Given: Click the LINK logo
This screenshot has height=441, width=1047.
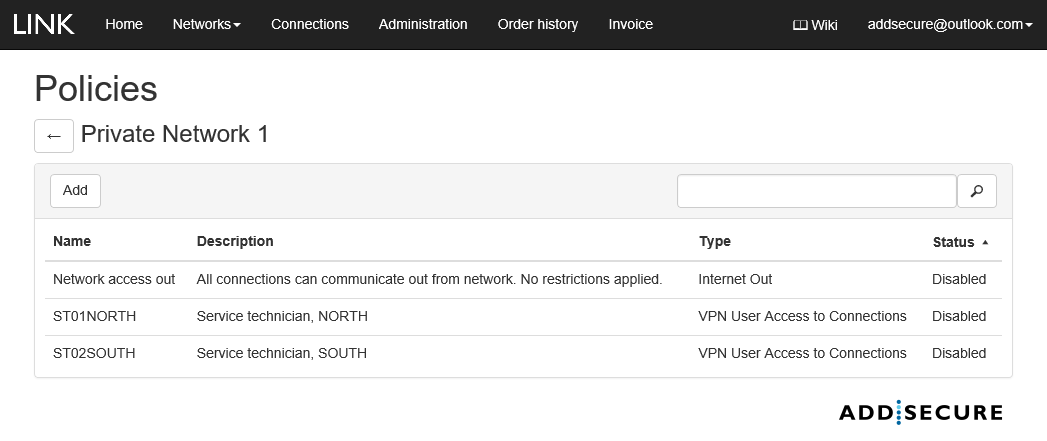Looking at the screenshot, I should pyautogui.click(x=44, y=24).
